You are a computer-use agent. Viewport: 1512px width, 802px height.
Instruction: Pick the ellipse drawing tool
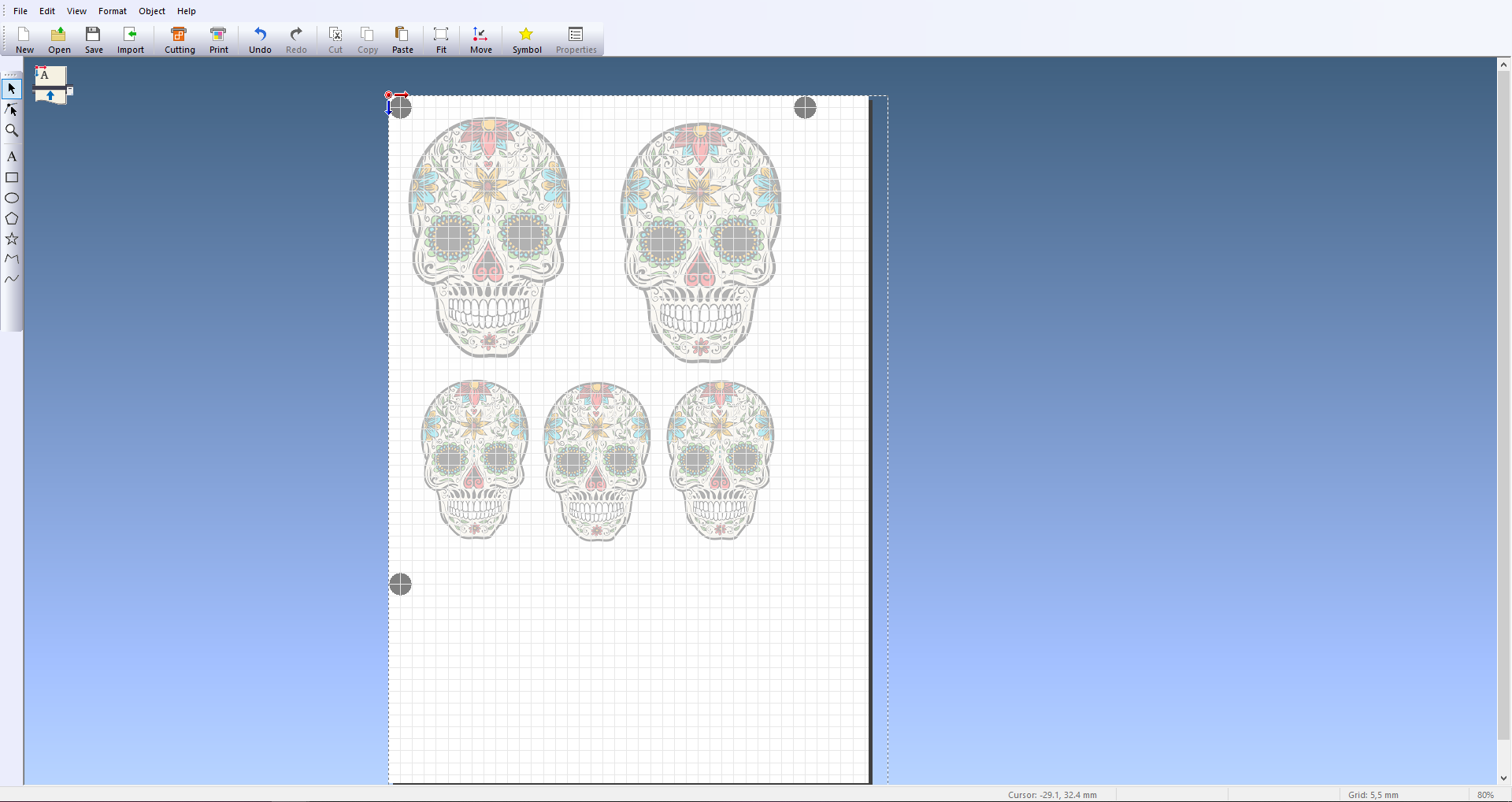(x=12, y=199)
